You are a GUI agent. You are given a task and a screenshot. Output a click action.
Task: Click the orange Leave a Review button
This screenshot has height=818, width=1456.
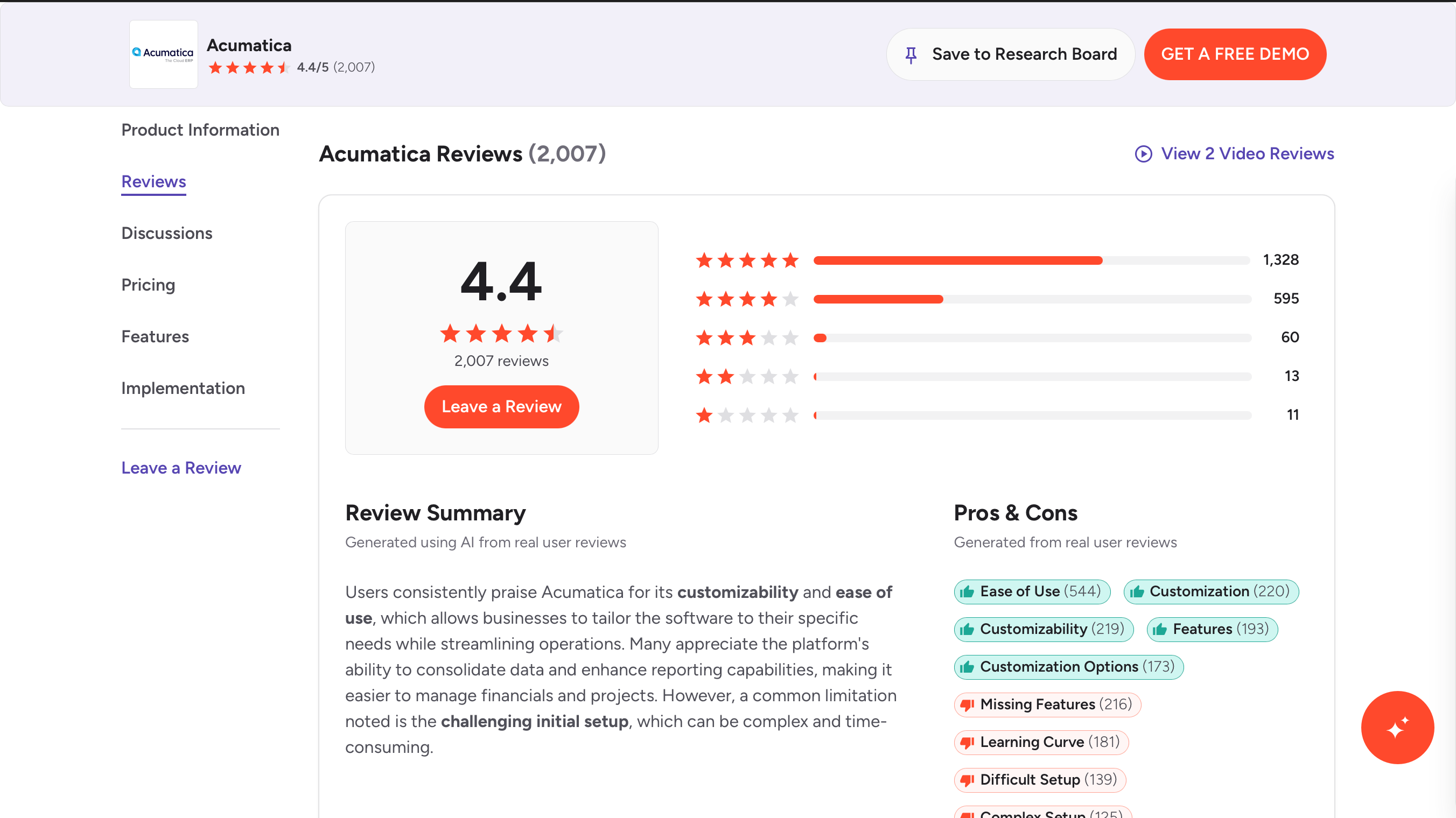coord(501,407)
